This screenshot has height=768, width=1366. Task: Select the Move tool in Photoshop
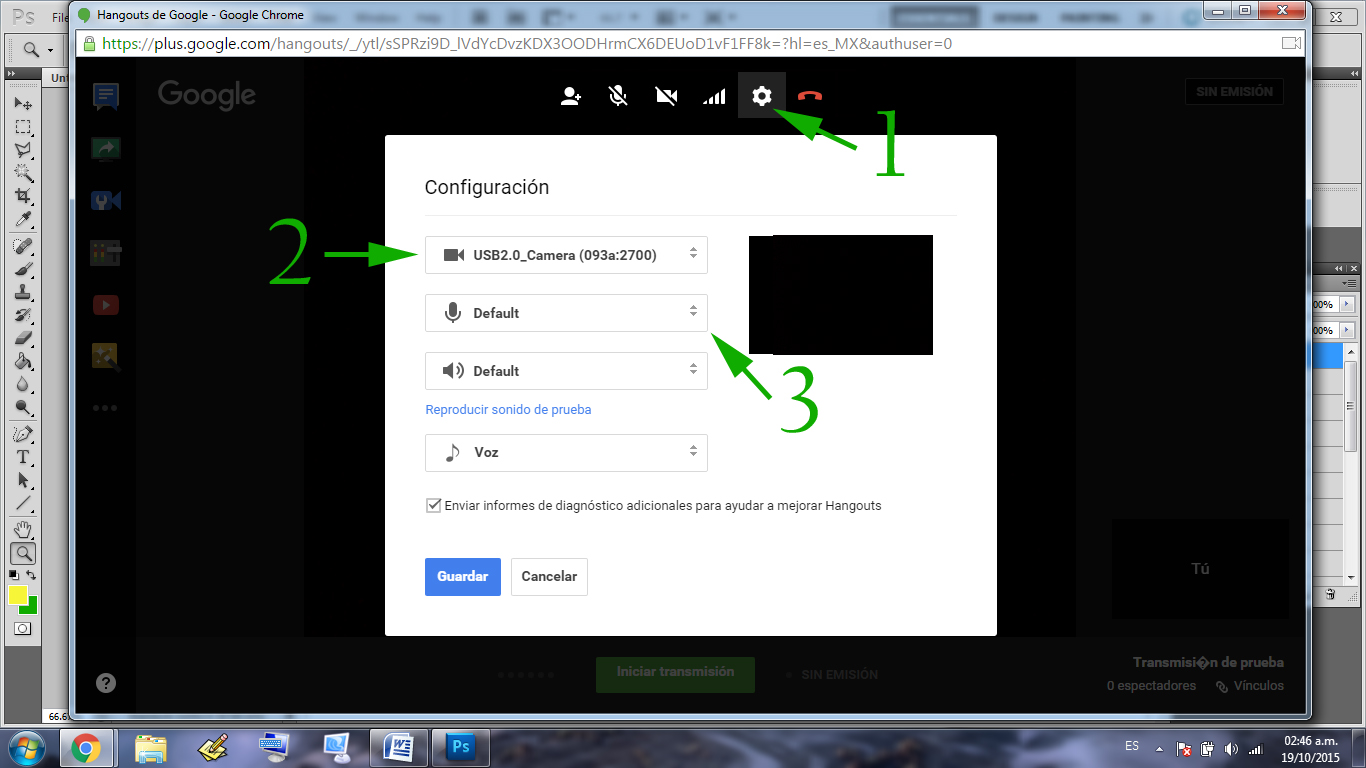click(23, 104)
